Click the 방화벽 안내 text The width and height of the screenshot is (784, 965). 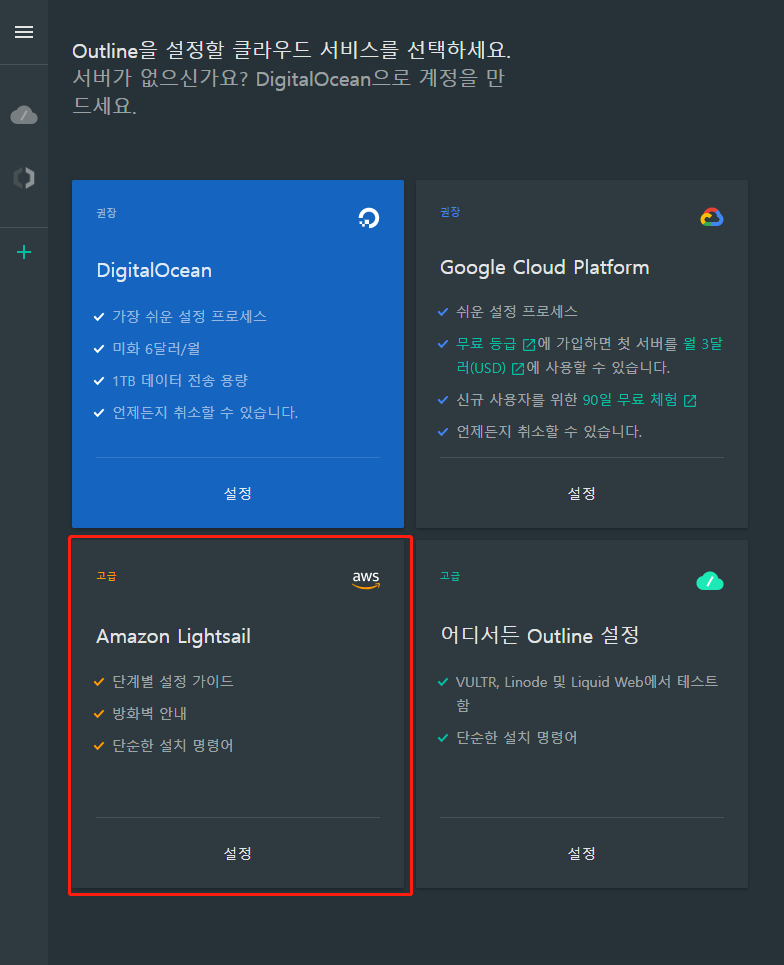point(150,713)
